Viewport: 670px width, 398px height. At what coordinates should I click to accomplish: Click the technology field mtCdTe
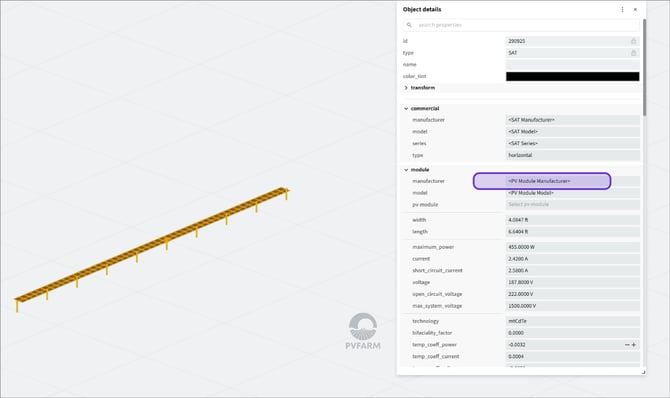coord(573,321)
